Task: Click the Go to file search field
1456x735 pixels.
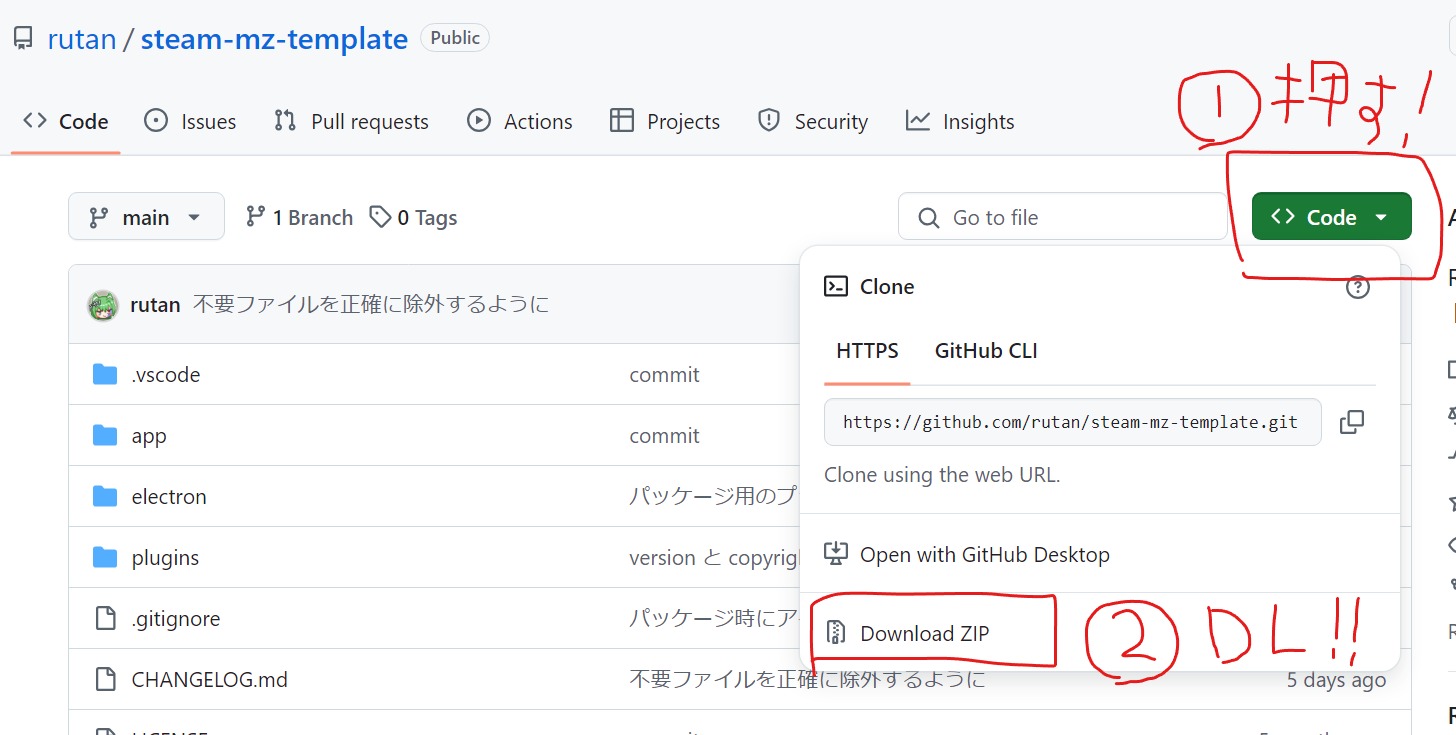Action: coord(1062,217)
